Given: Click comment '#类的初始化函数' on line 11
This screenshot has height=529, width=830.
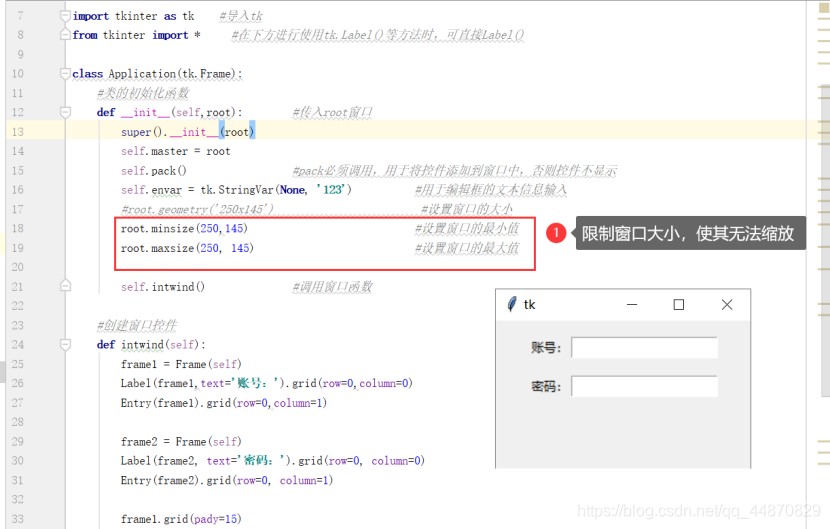Looking at the screenshot, I should [143, 93].
